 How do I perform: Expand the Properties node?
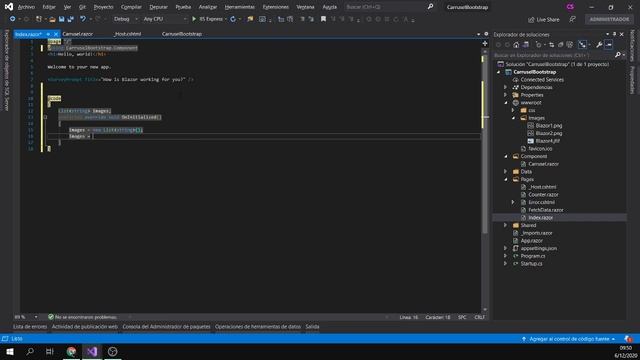[x=505, y=95]
